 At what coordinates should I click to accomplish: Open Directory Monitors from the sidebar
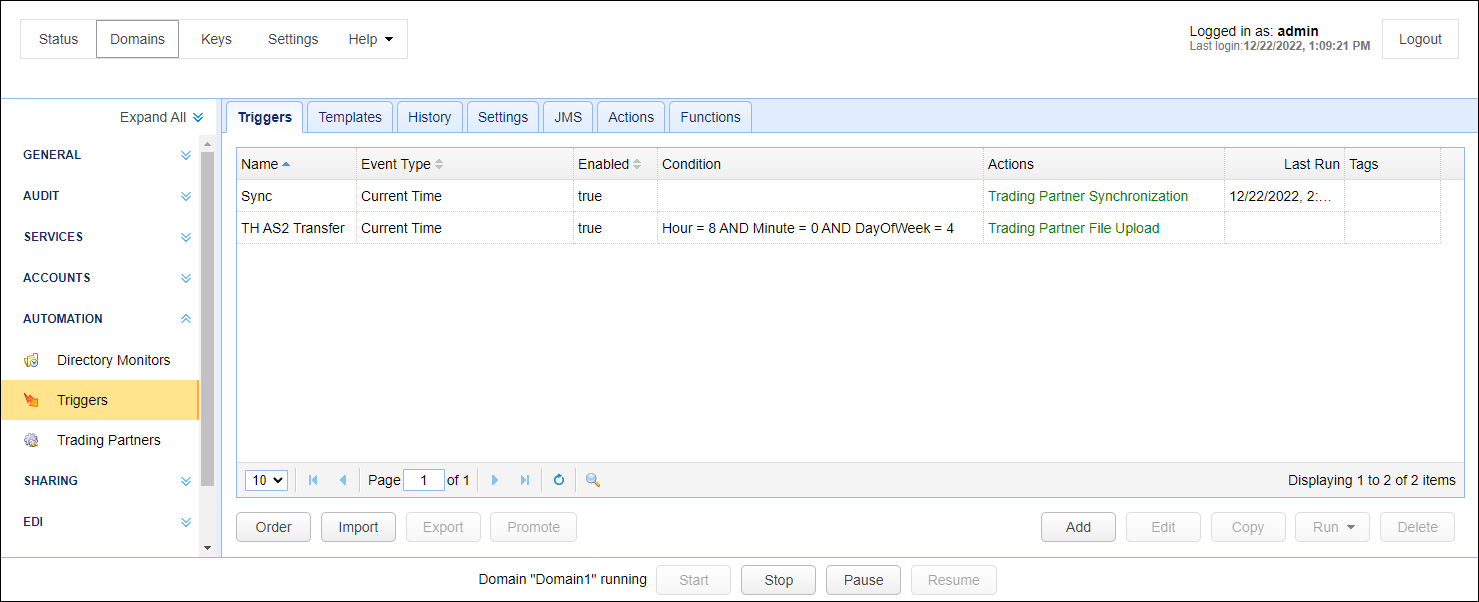[x=113, y=360]
